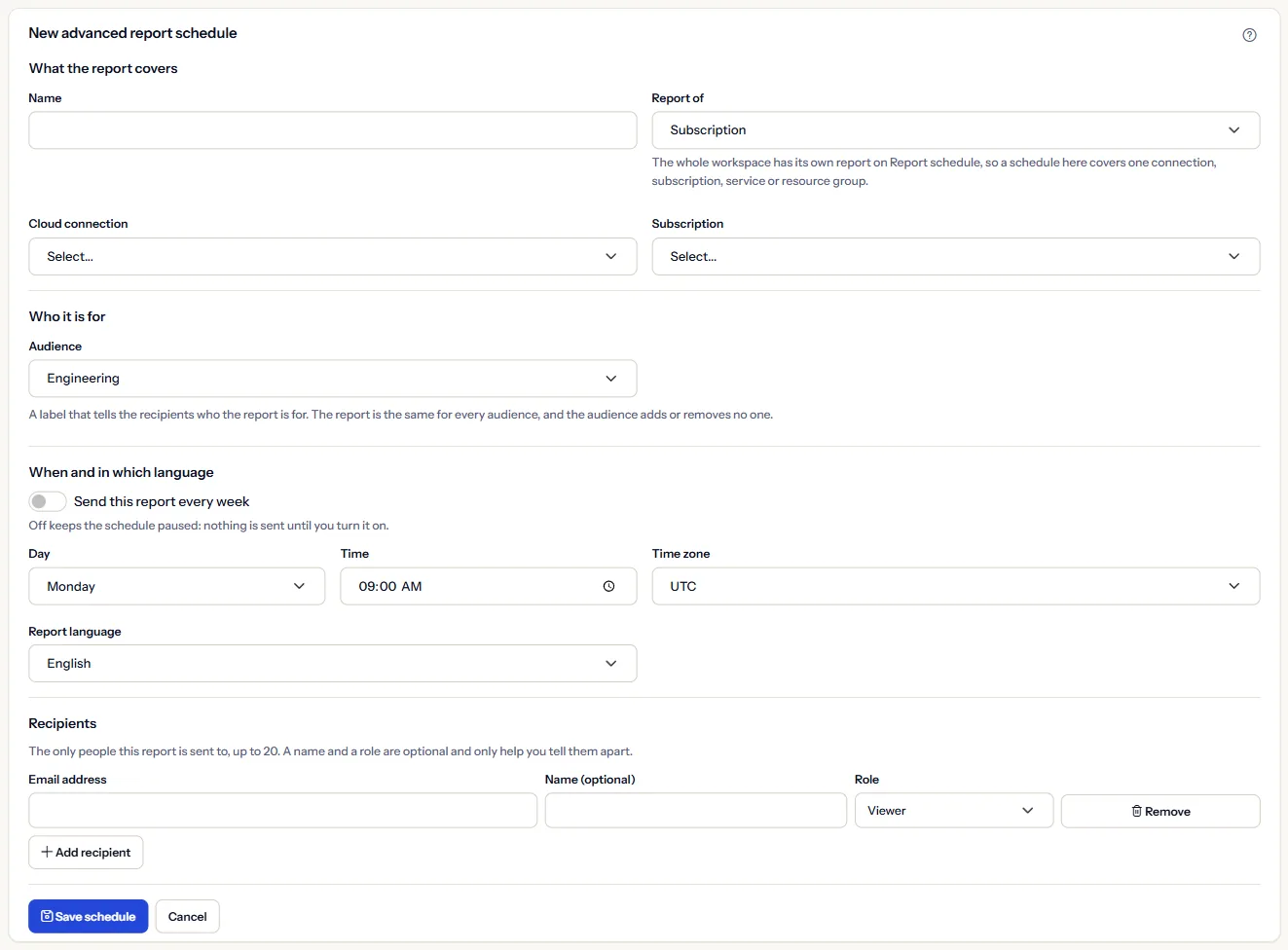Click the 'When and in which language' heading
1288x950 pixels.
point(122,472)
